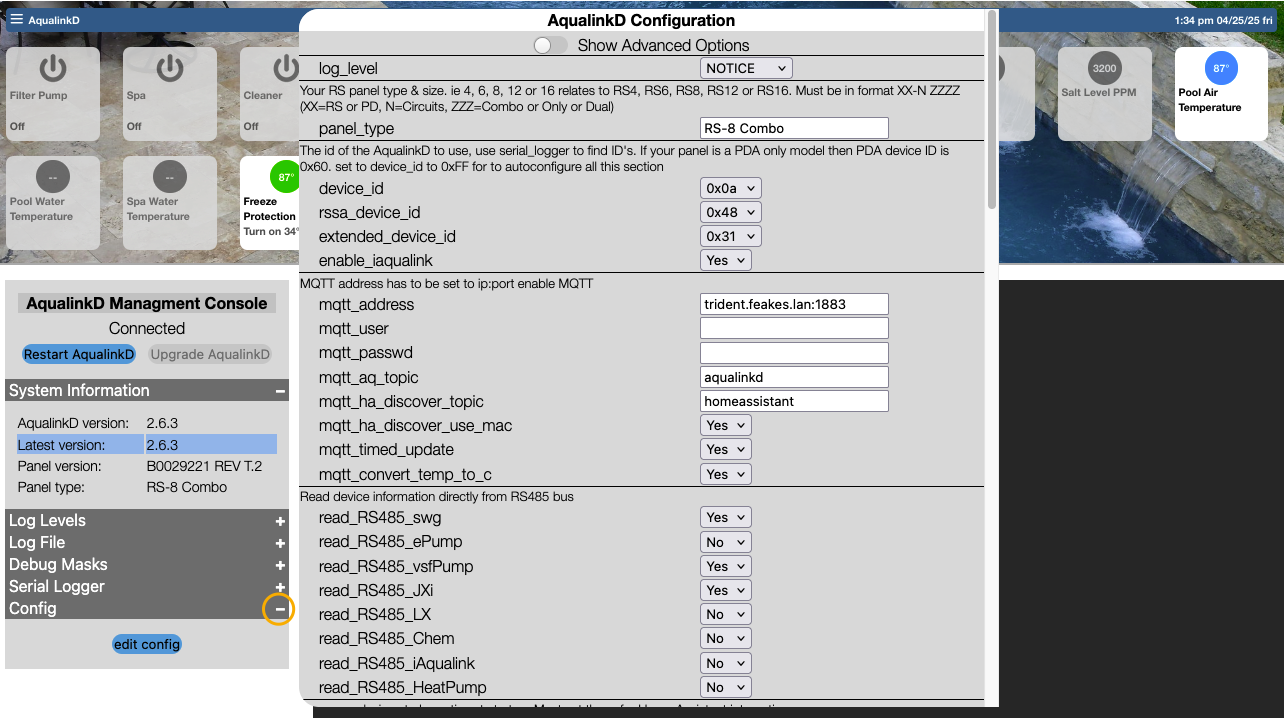Collapse the Config section
The width and height of the screenshot is (1284, 720).
(280, 609)
